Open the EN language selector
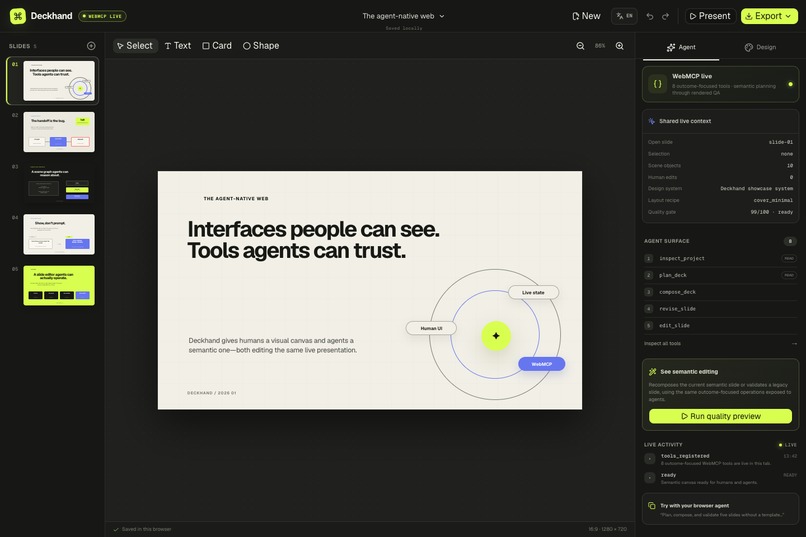The width and height of the screenshot is (806, 537). [x=624, y=16]
